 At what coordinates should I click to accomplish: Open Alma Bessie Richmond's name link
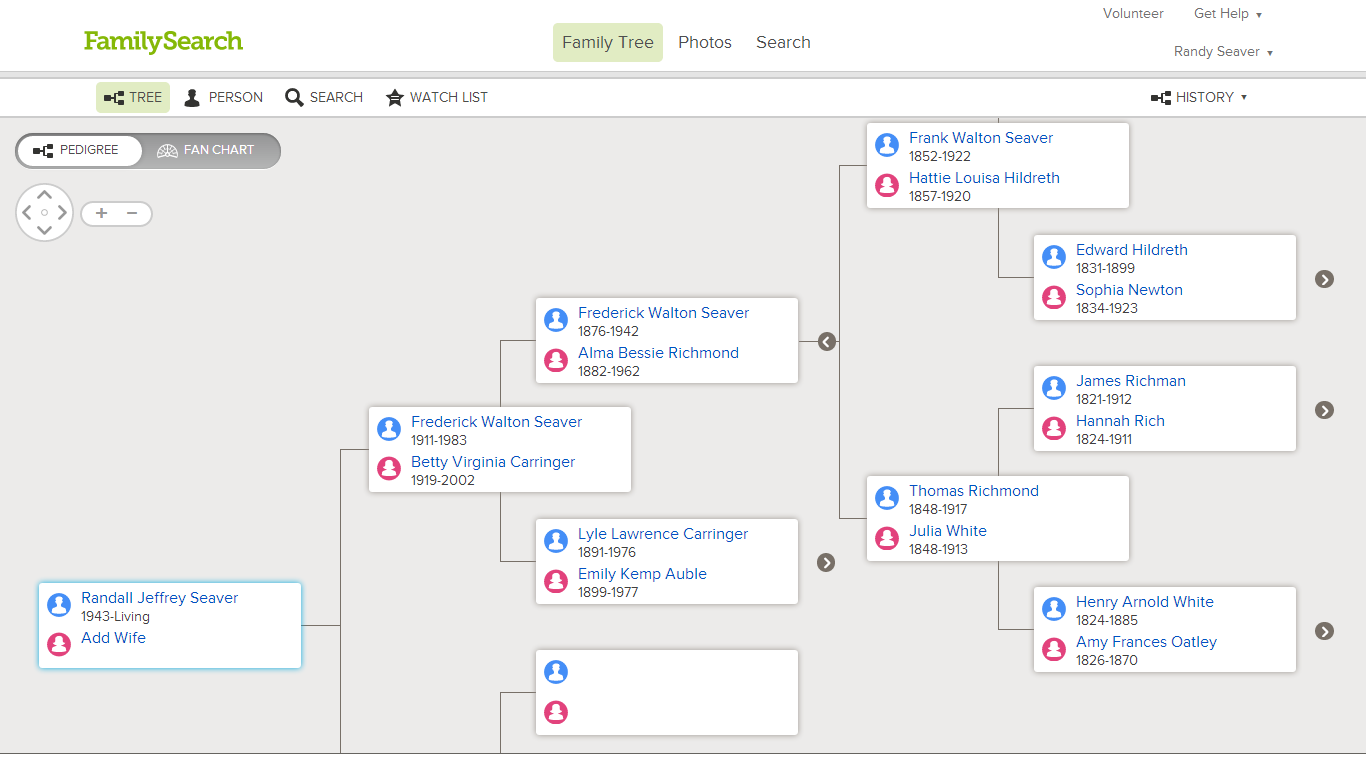point(658,353)
